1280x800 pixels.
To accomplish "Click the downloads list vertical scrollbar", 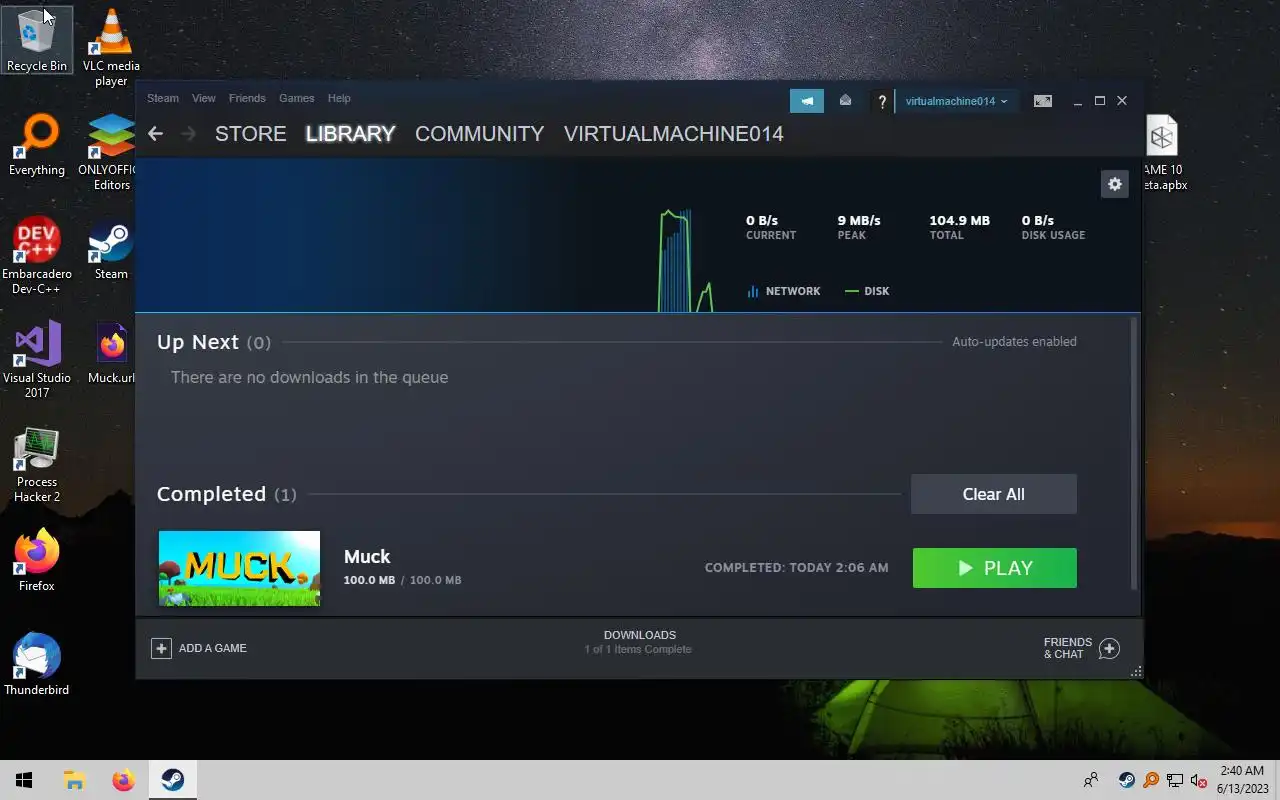I will pyautogui.click(x=1134, y=453).
